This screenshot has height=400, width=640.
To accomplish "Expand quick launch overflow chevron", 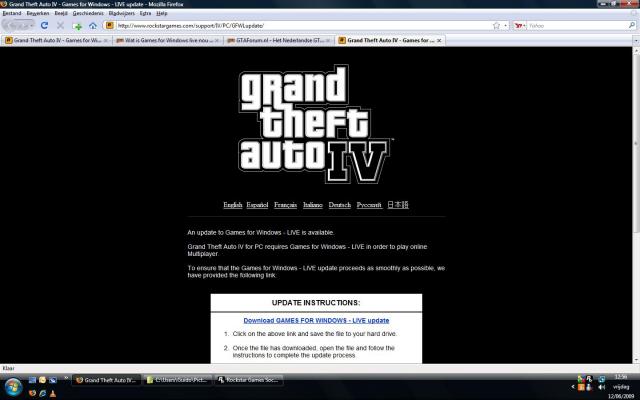I will [x=66, y=379].
